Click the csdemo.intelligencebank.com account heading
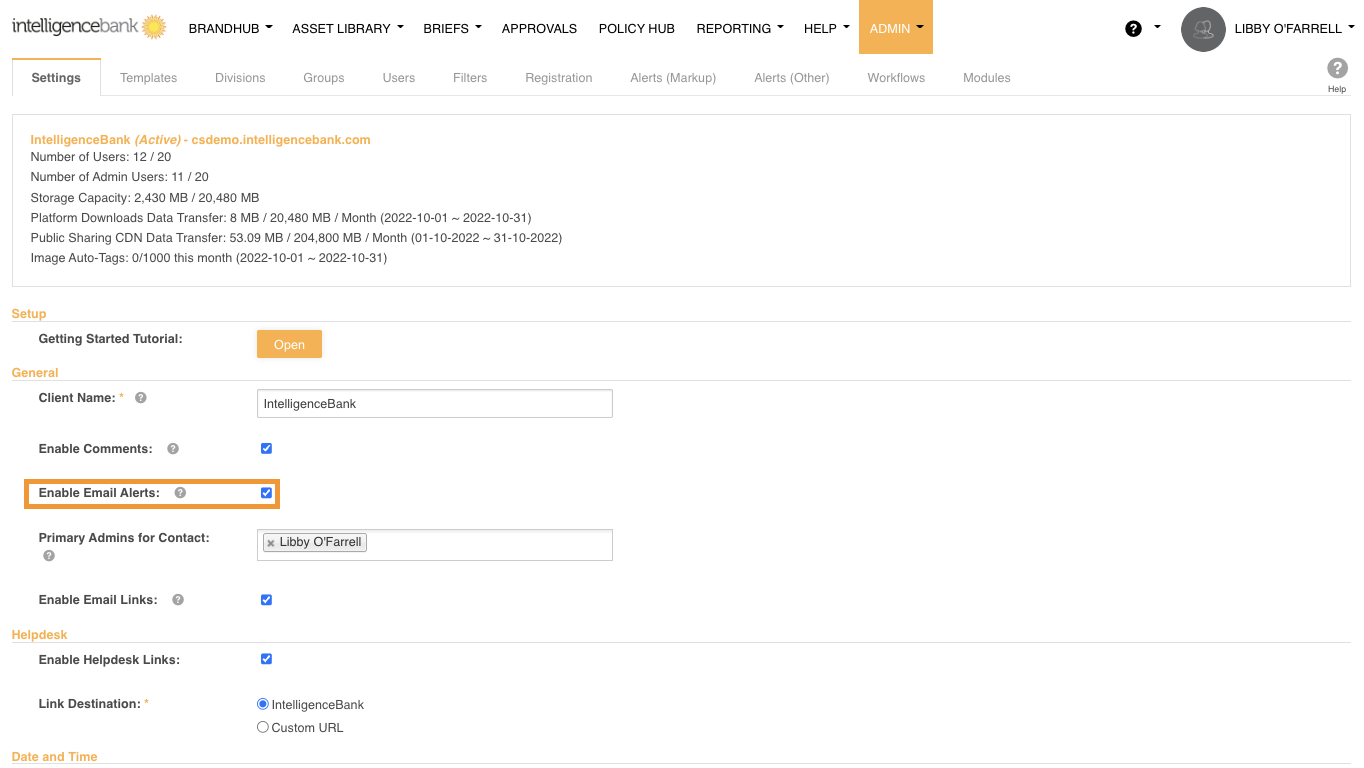 [x=201, y=140]
